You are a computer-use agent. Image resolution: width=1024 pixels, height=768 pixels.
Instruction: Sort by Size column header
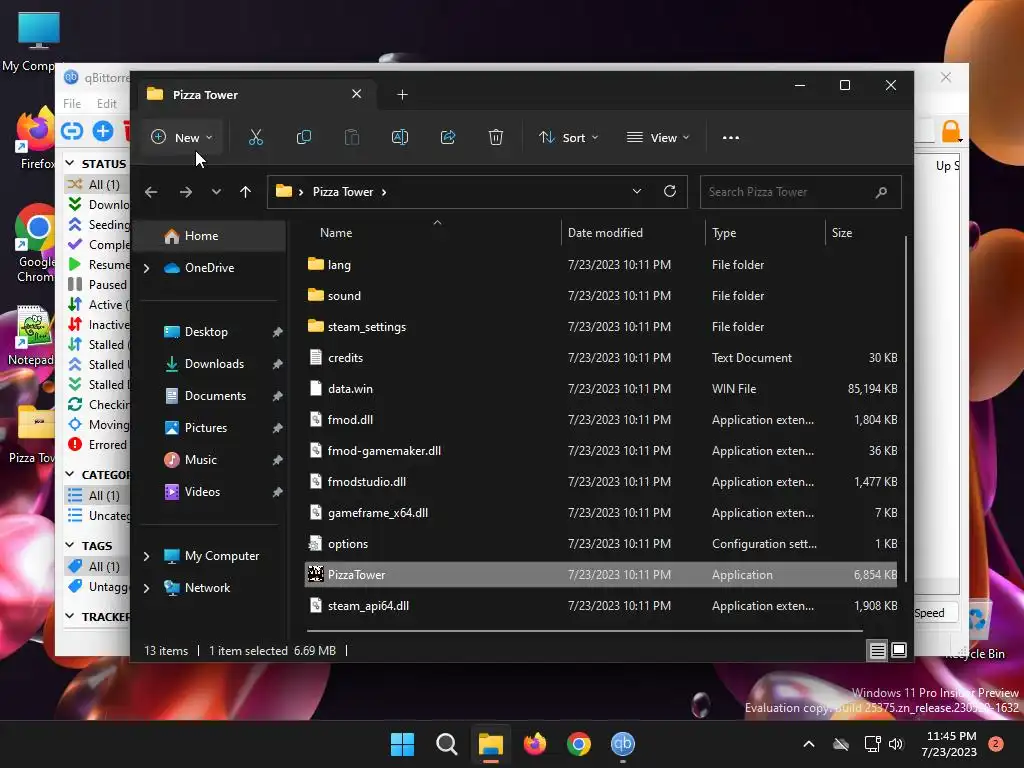click(842, 233)
